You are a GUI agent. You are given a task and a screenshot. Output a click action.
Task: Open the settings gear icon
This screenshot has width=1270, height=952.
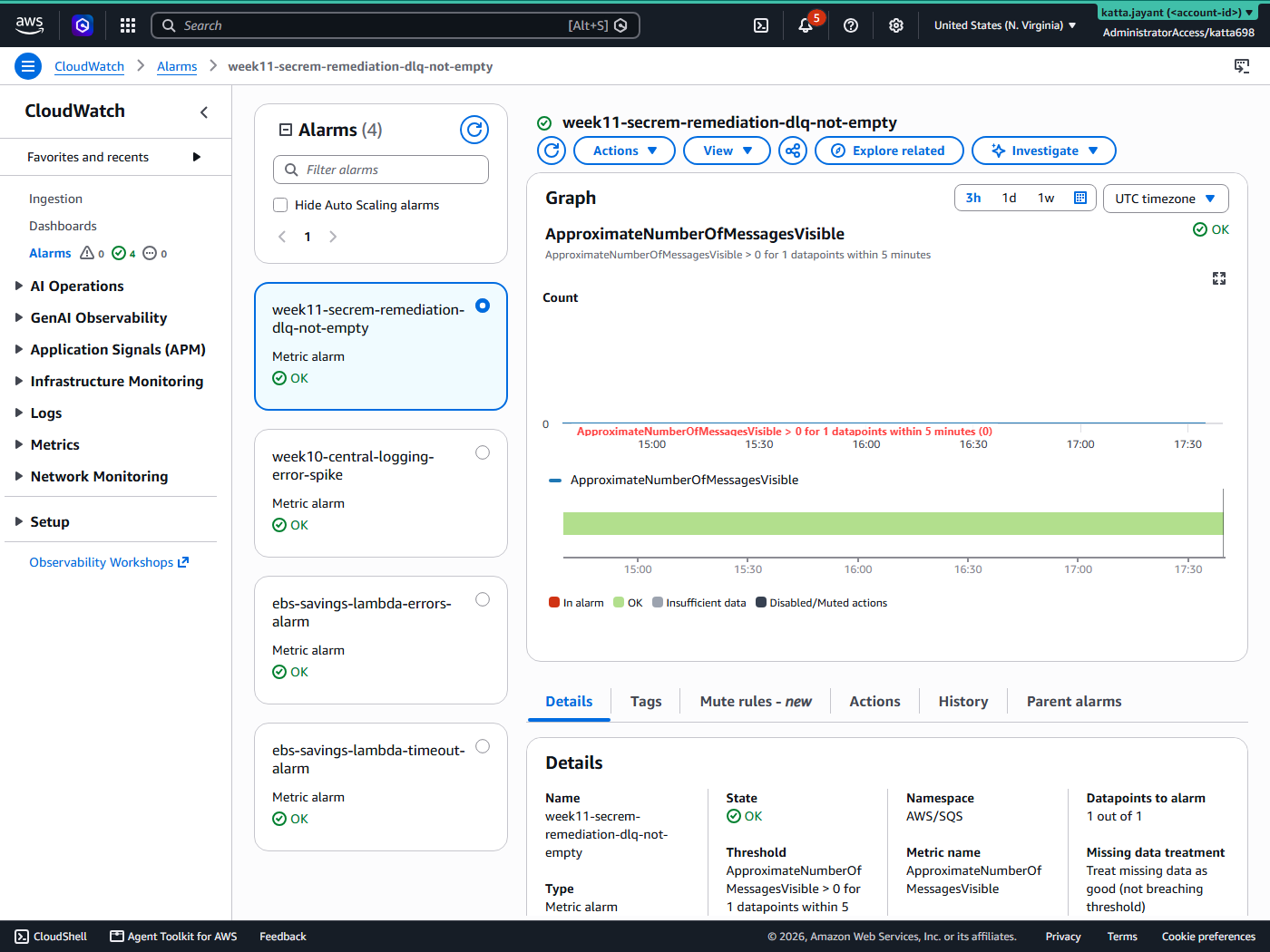coord(896,25)
